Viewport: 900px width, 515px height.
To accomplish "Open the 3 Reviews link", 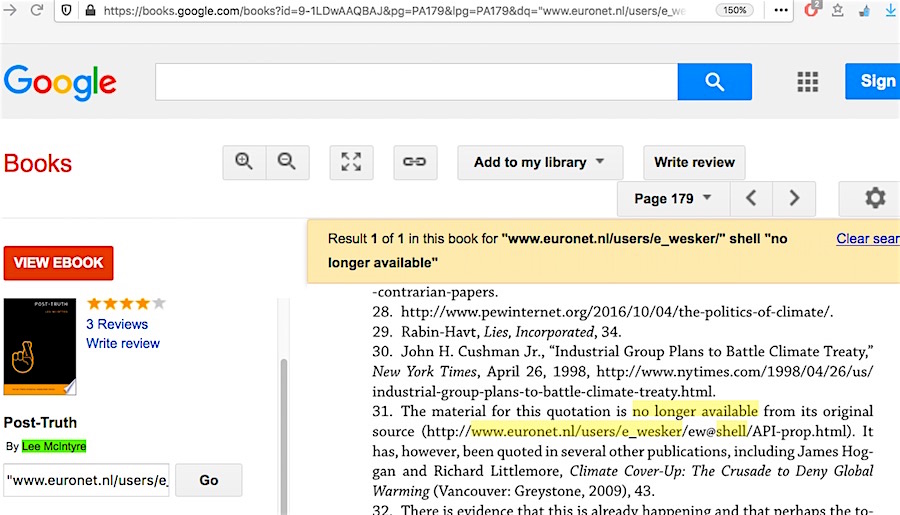I will tap(117, 324).
